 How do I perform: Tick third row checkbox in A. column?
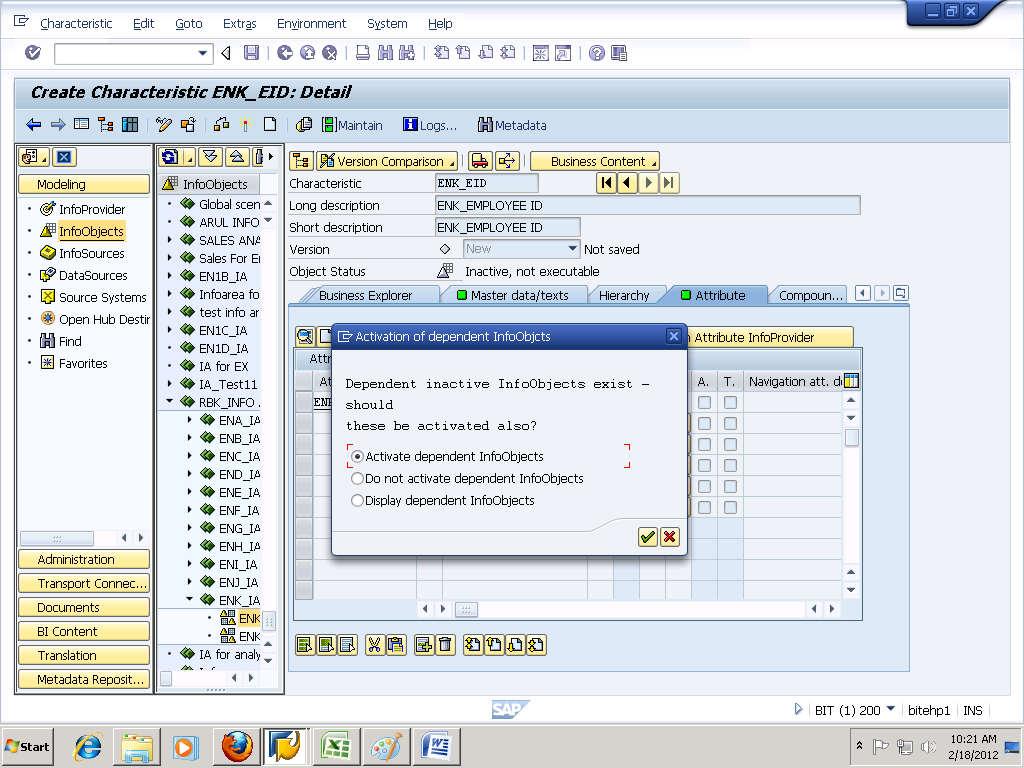tap(704, 445)
